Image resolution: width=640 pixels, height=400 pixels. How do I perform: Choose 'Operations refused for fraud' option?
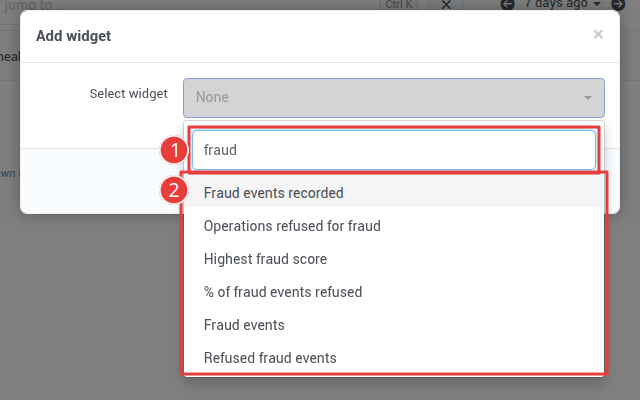tap(394, 226)
